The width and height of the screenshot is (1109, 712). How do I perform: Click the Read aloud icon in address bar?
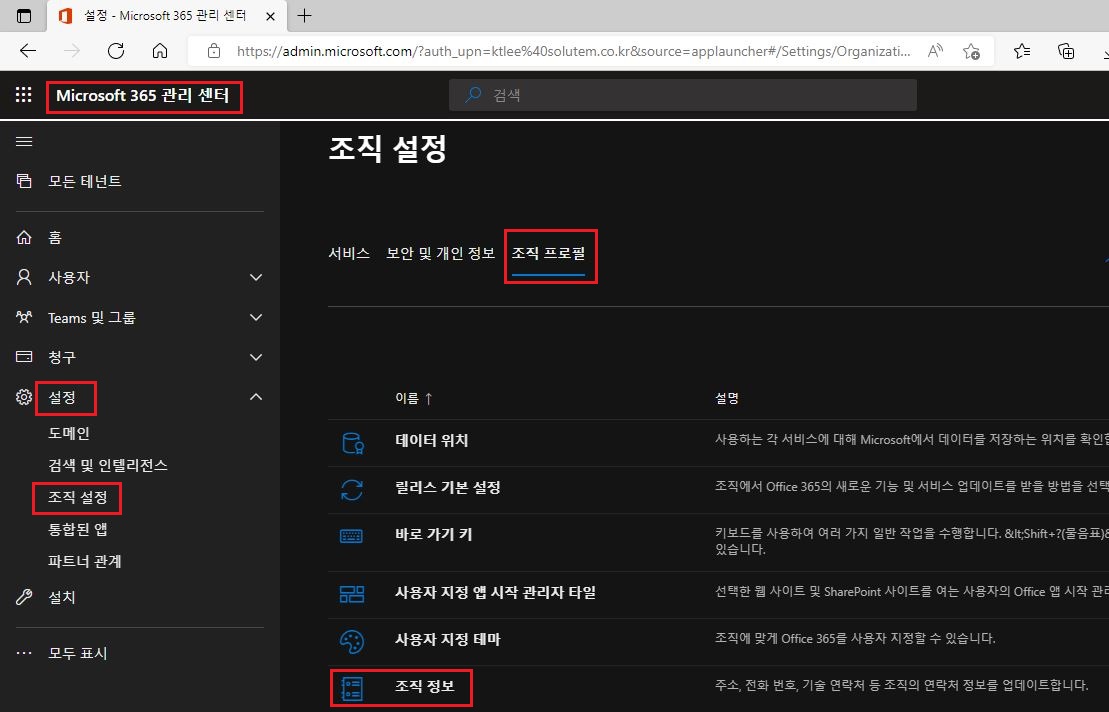(x=935, y=51)
